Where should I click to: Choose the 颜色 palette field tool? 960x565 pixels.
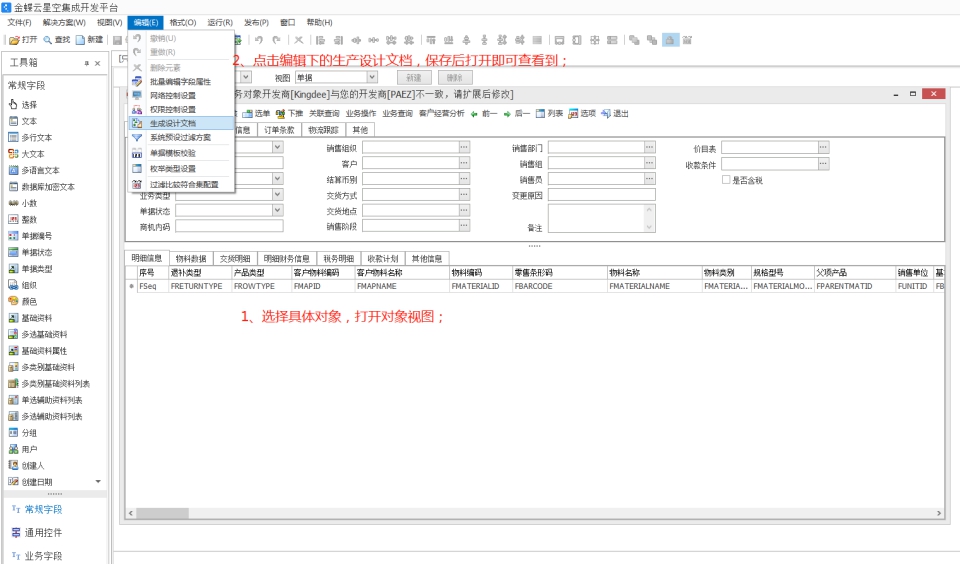[23, 301]
